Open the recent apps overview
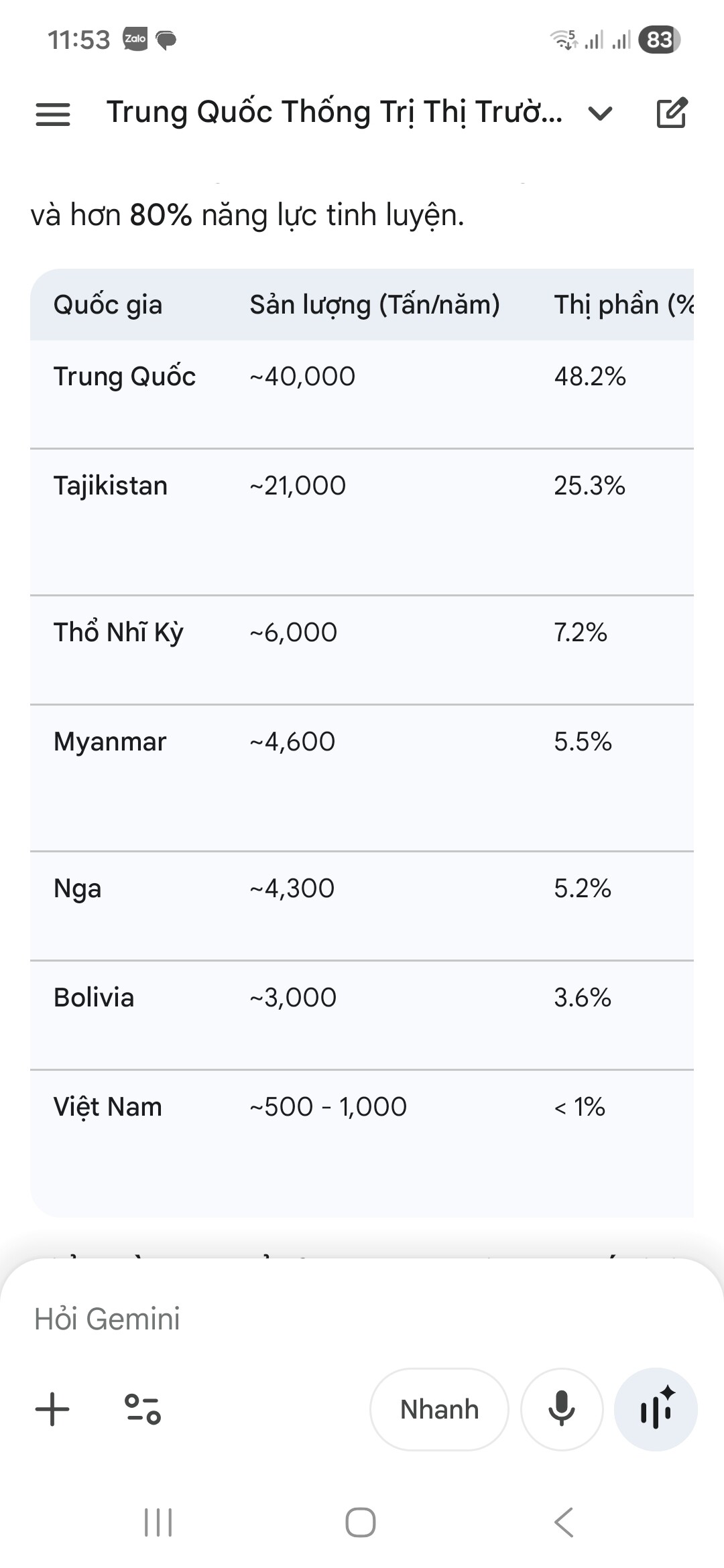 (158, 1522)
